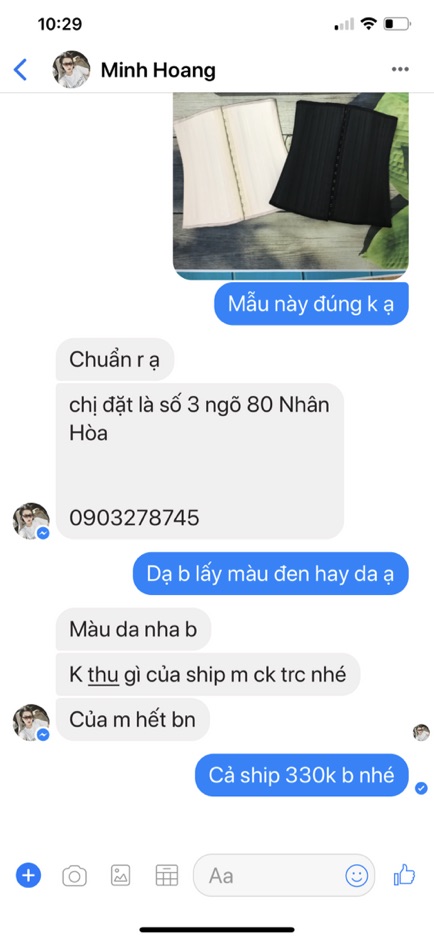The width and height of the screenshot is (434, 941).
Task: Tap the grid template icon beside gallery
Action: click(x=166, y=876)
